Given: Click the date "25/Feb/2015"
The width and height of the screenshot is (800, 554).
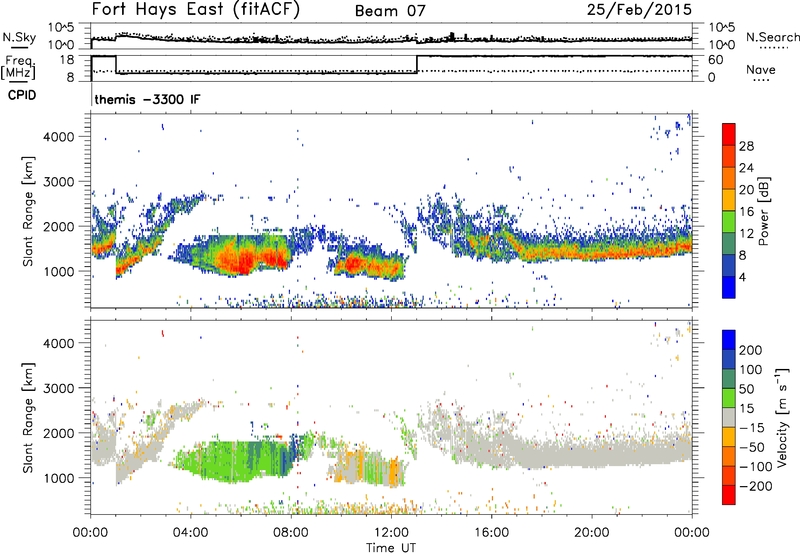Looking at the screenshot, I should [x=639, y=10].
